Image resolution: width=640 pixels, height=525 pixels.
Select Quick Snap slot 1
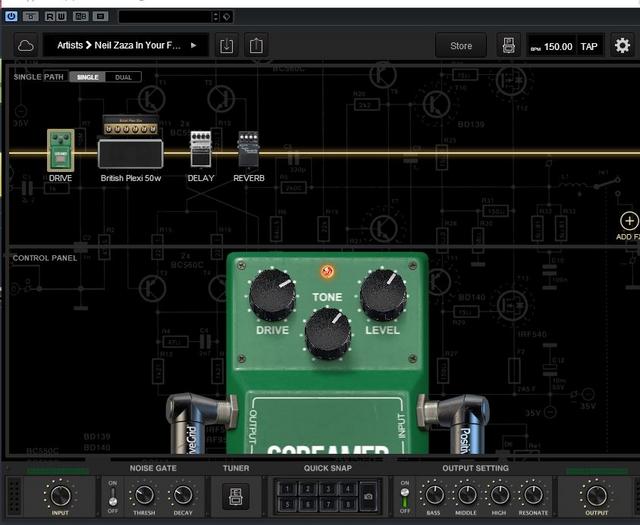click(x=287, y=489)
